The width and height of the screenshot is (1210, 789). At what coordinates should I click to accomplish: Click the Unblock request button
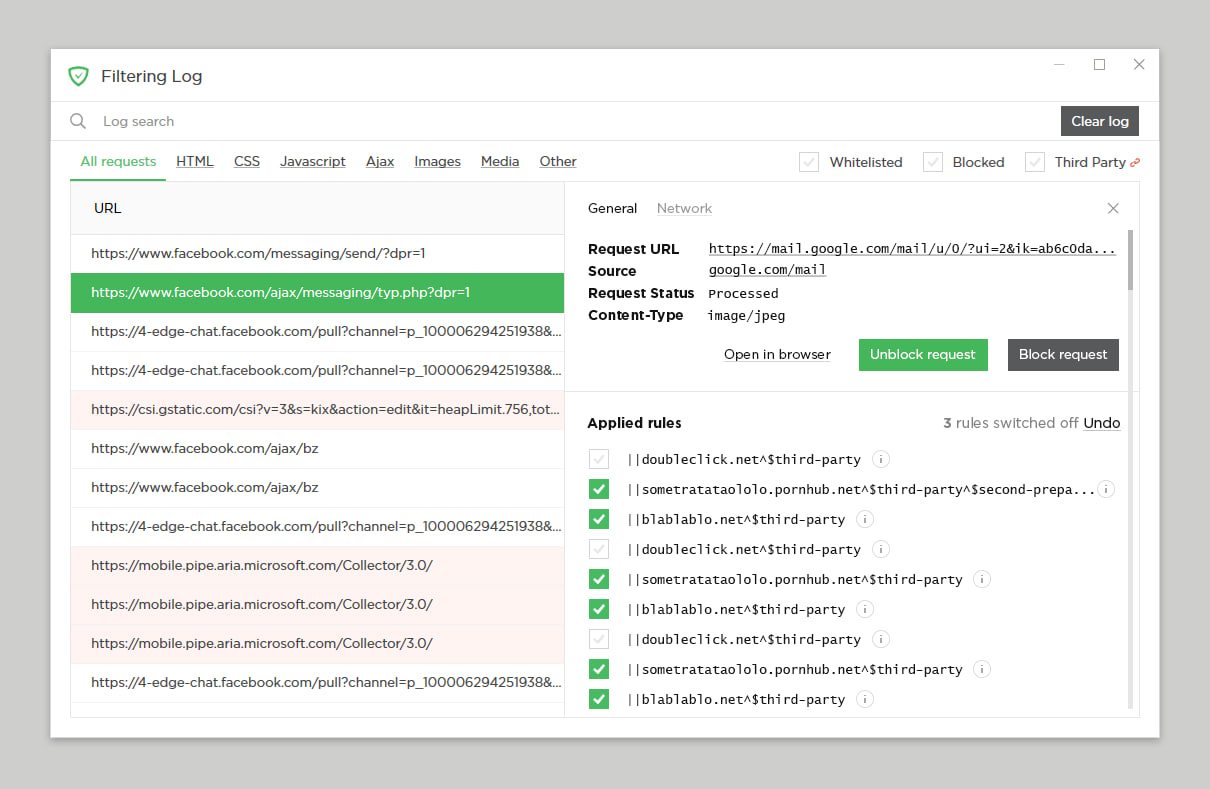[x=922, y=355]
